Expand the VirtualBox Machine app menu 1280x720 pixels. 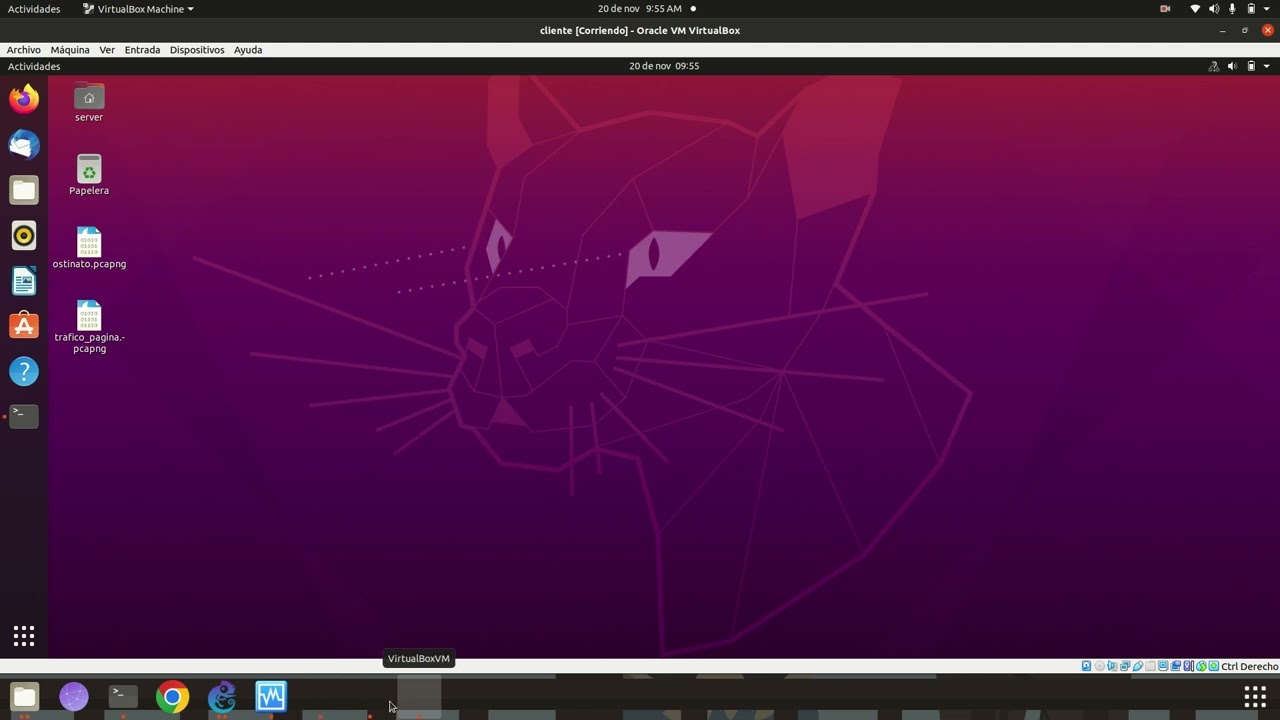point(139,9)
